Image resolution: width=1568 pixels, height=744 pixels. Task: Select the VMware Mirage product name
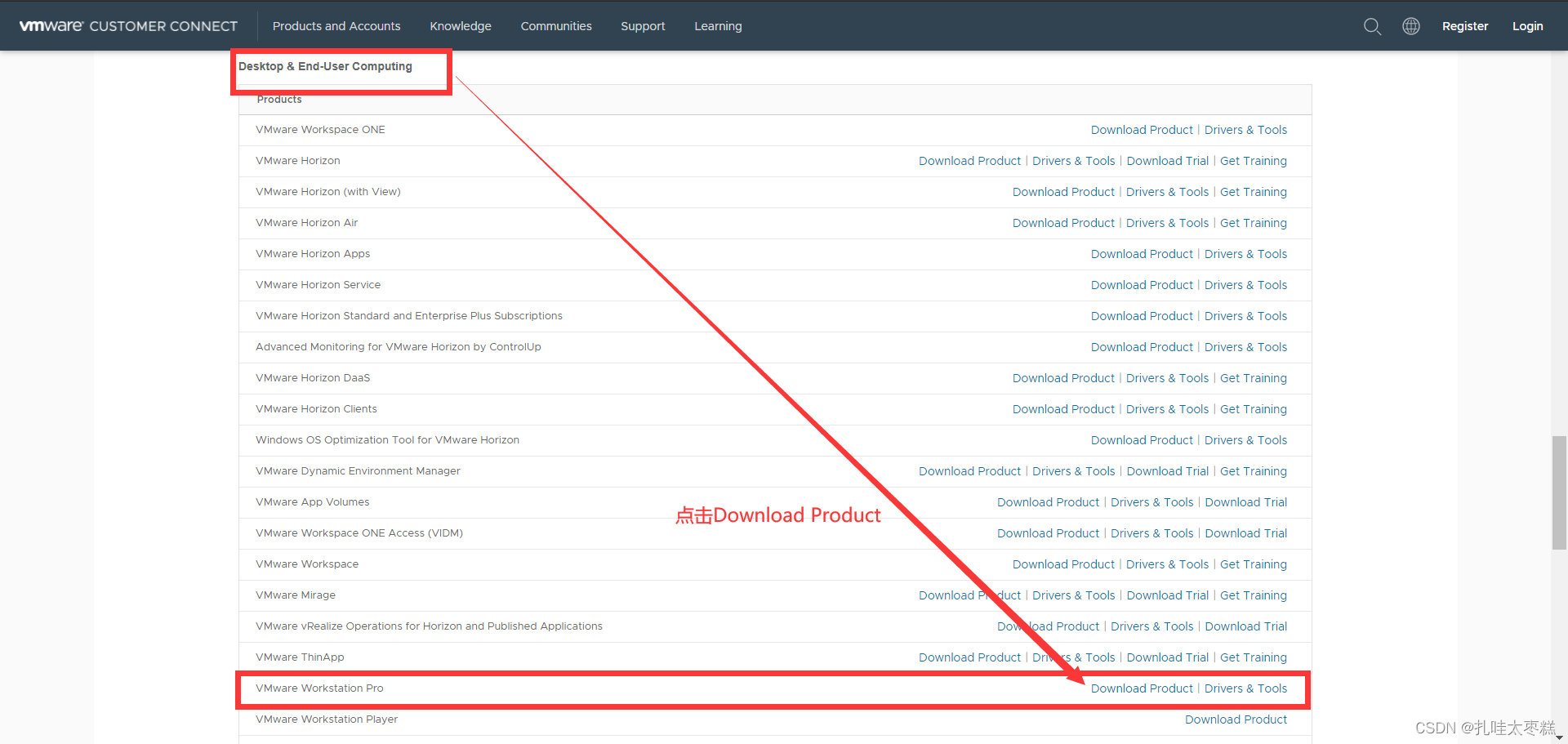point(296,595)
